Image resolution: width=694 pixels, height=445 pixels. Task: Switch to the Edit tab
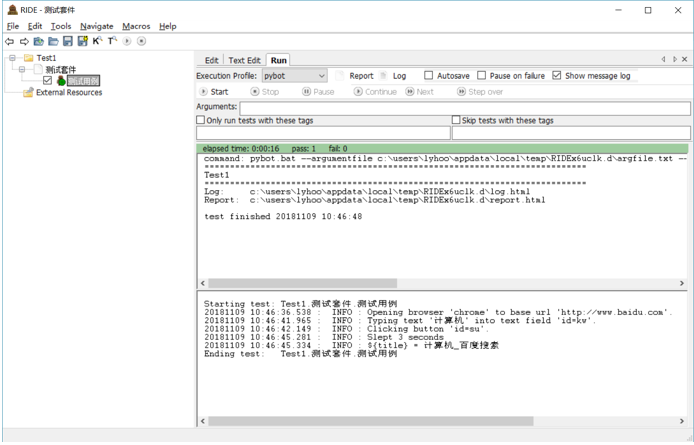212,60
